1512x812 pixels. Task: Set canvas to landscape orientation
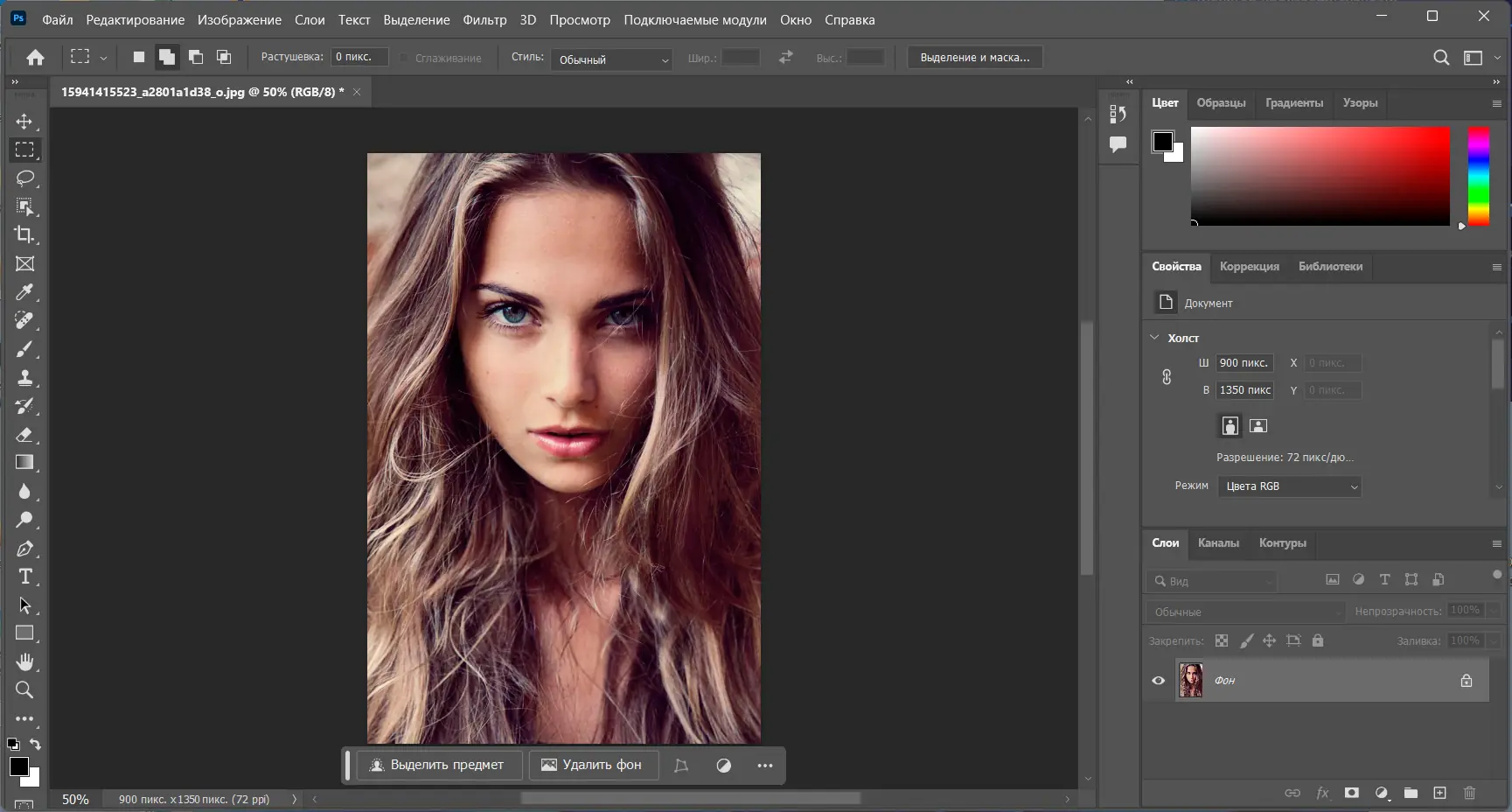(x=1258, y=426)
